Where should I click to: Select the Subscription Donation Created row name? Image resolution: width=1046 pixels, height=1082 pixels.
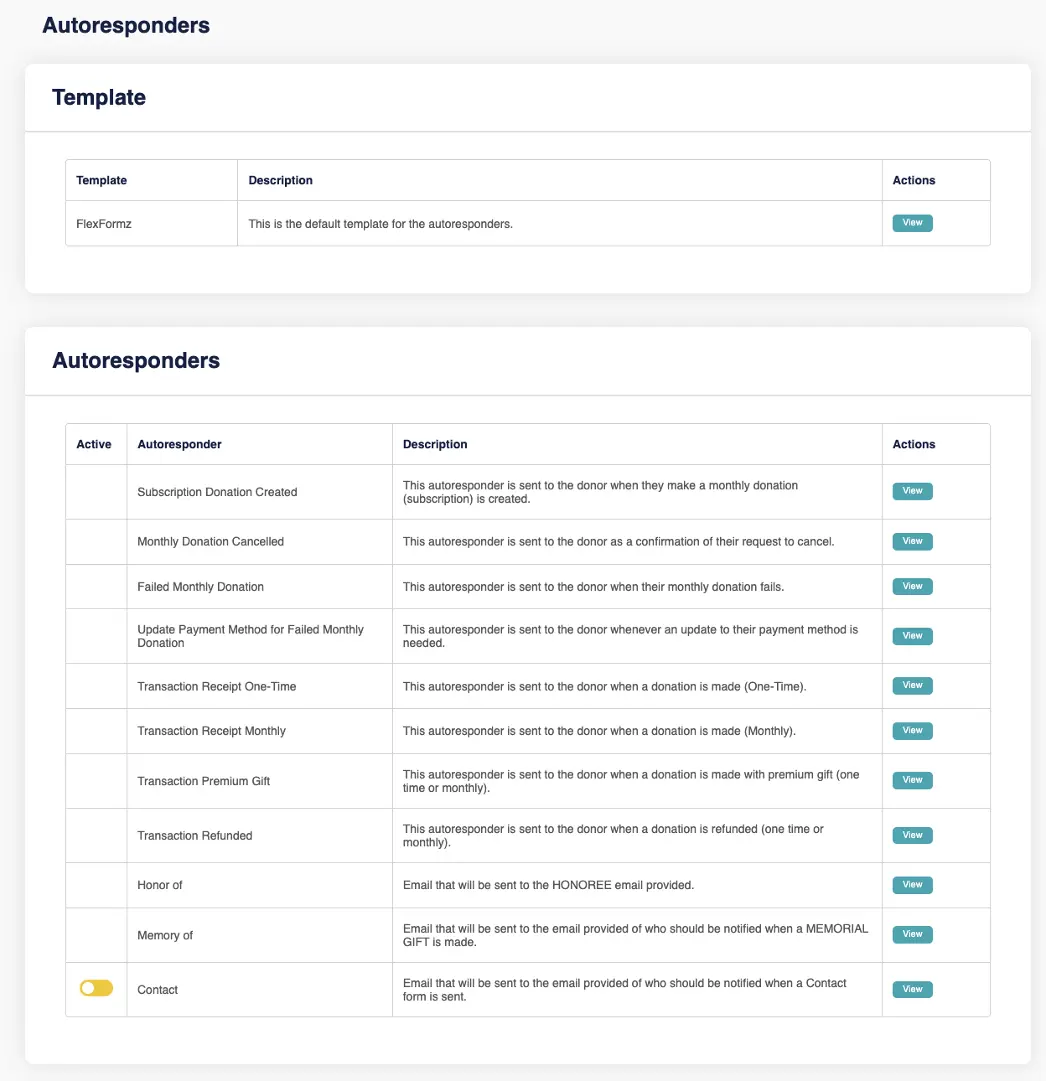click(217, 492)
